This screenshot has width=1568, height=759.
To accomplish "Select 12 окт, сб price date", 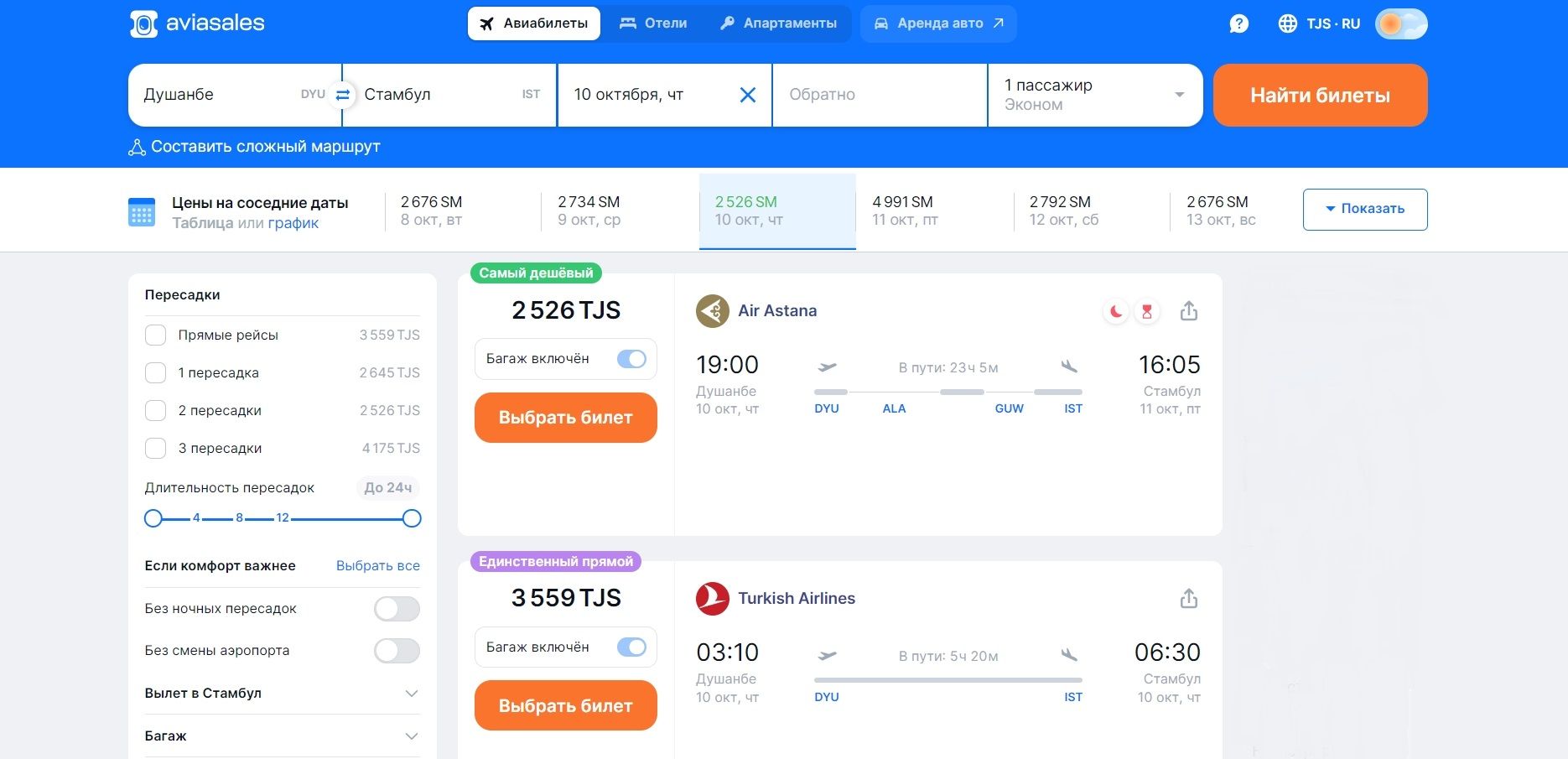I will (x=1092, y=211).
